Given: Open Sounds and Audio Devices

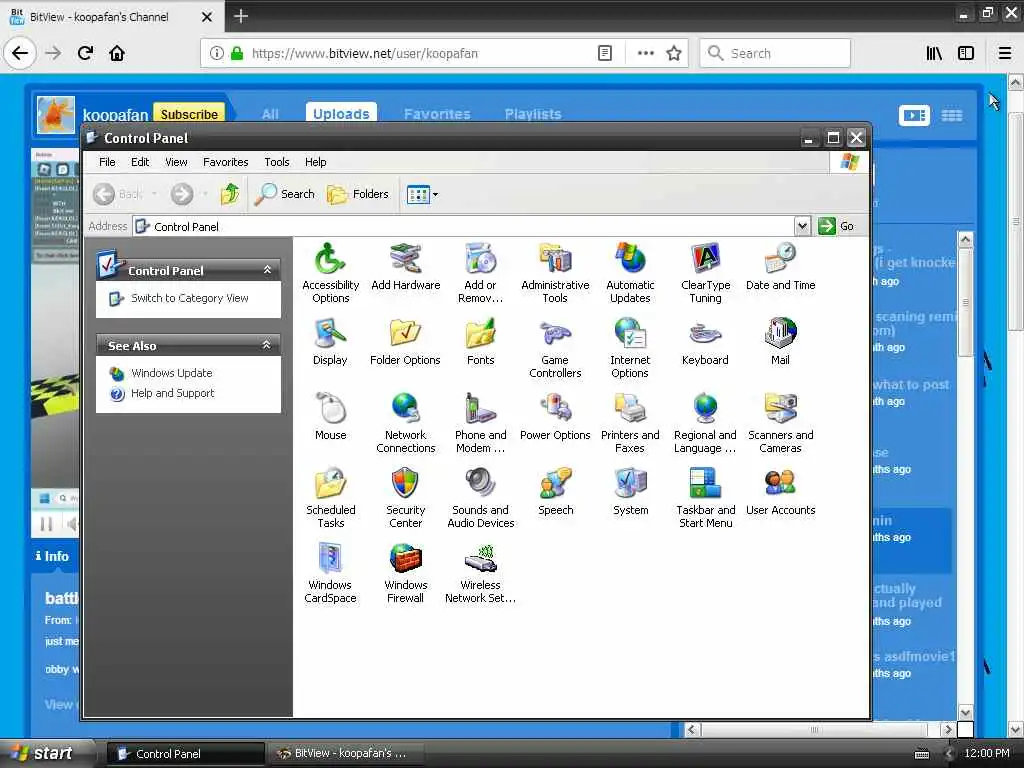Looking at the screenshot, I should tap(481, 498).
